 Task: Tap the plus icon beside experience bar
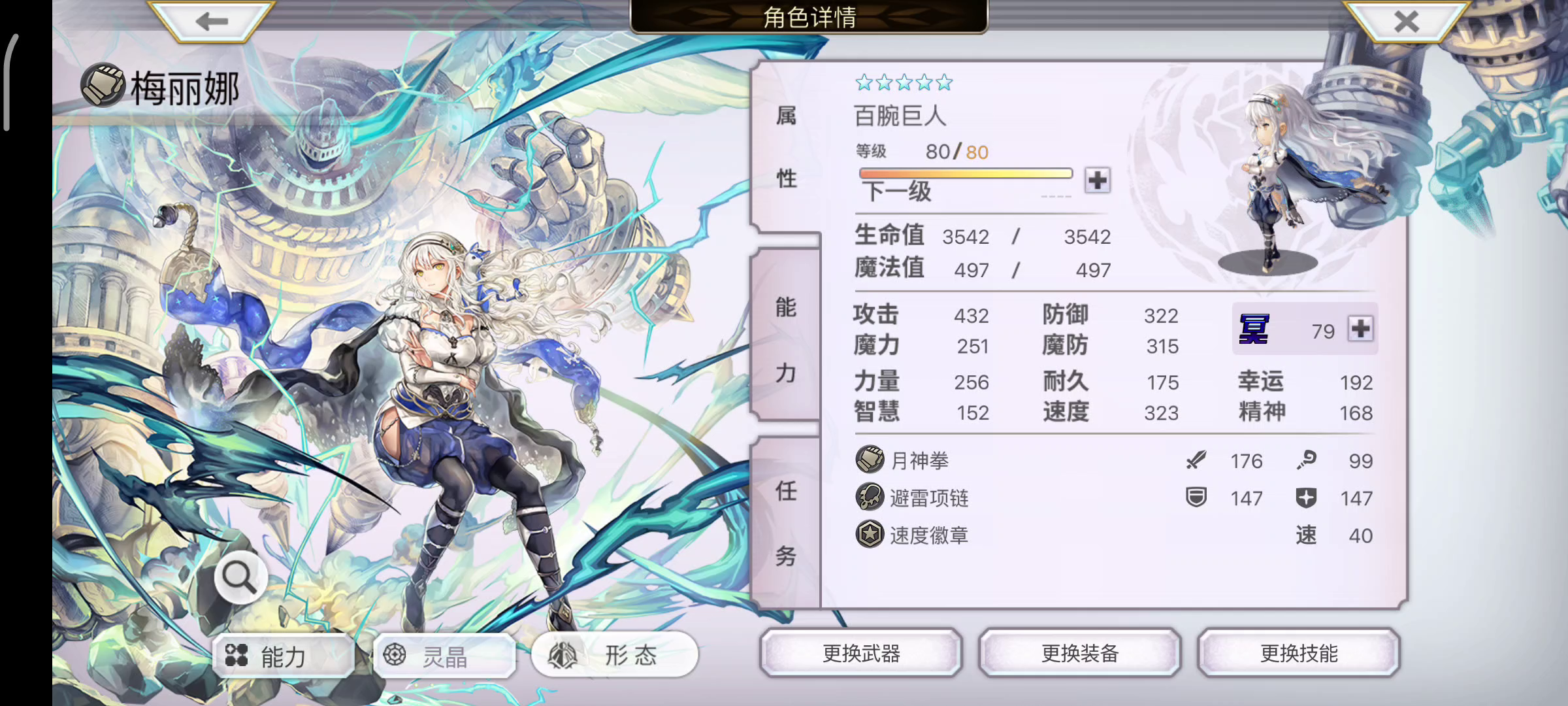pyautogui.click(x=1098, y=180)
